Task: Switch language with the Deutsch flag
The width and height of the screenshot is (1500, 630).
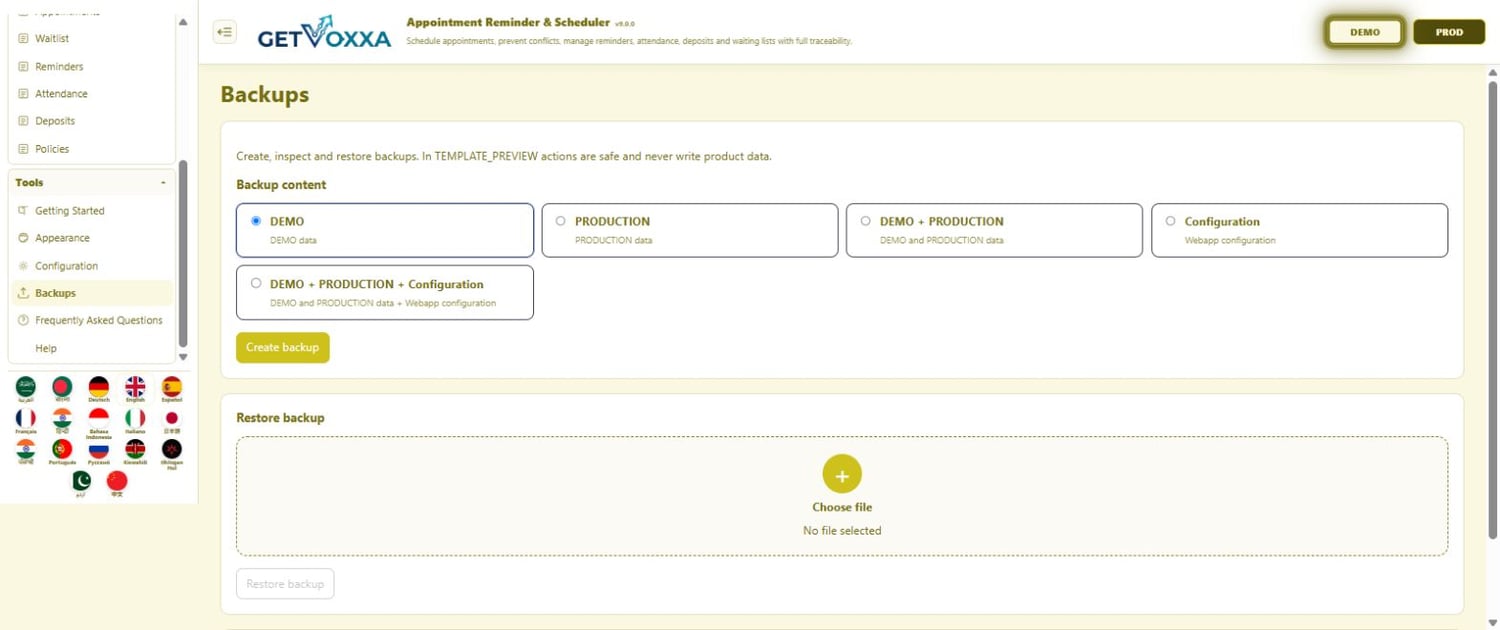Action: pos(98,388)
